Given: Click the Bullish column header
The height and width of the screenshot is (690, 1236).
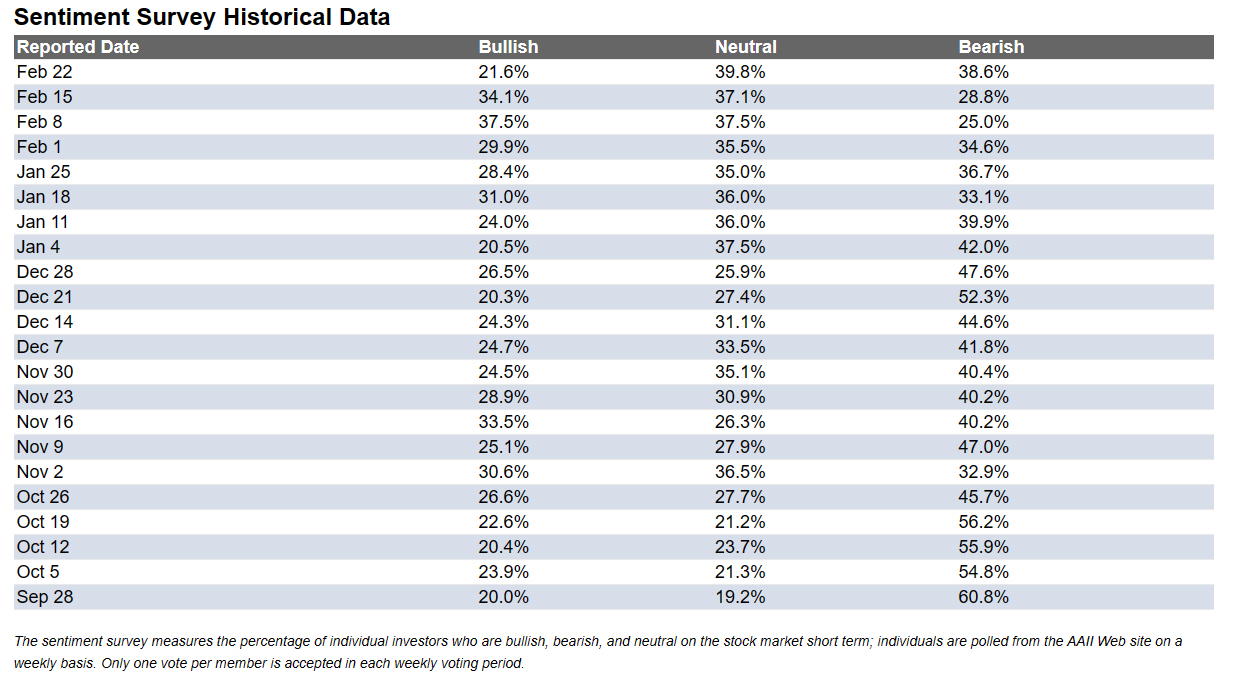Looking at the screenshot, I should click(x=508, y=47).
